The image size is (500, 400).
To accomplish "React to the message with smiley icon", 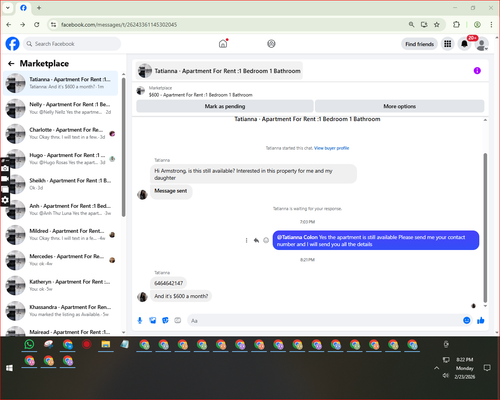I will 266,240.
